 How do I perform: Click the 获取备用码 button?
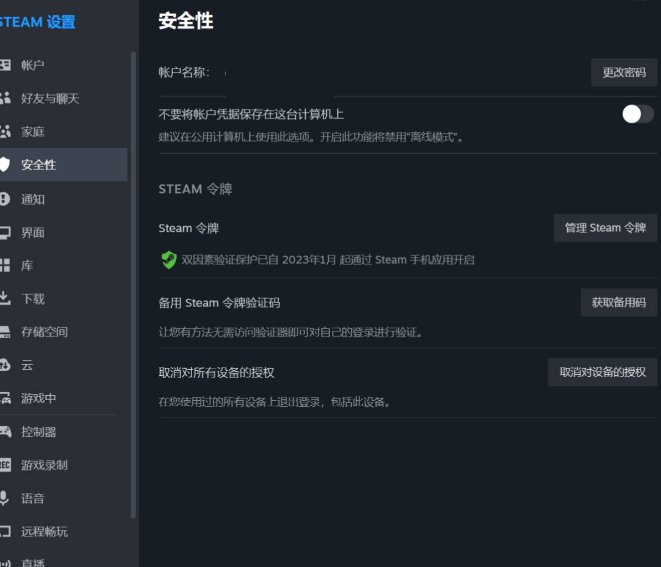pos(619,302)
